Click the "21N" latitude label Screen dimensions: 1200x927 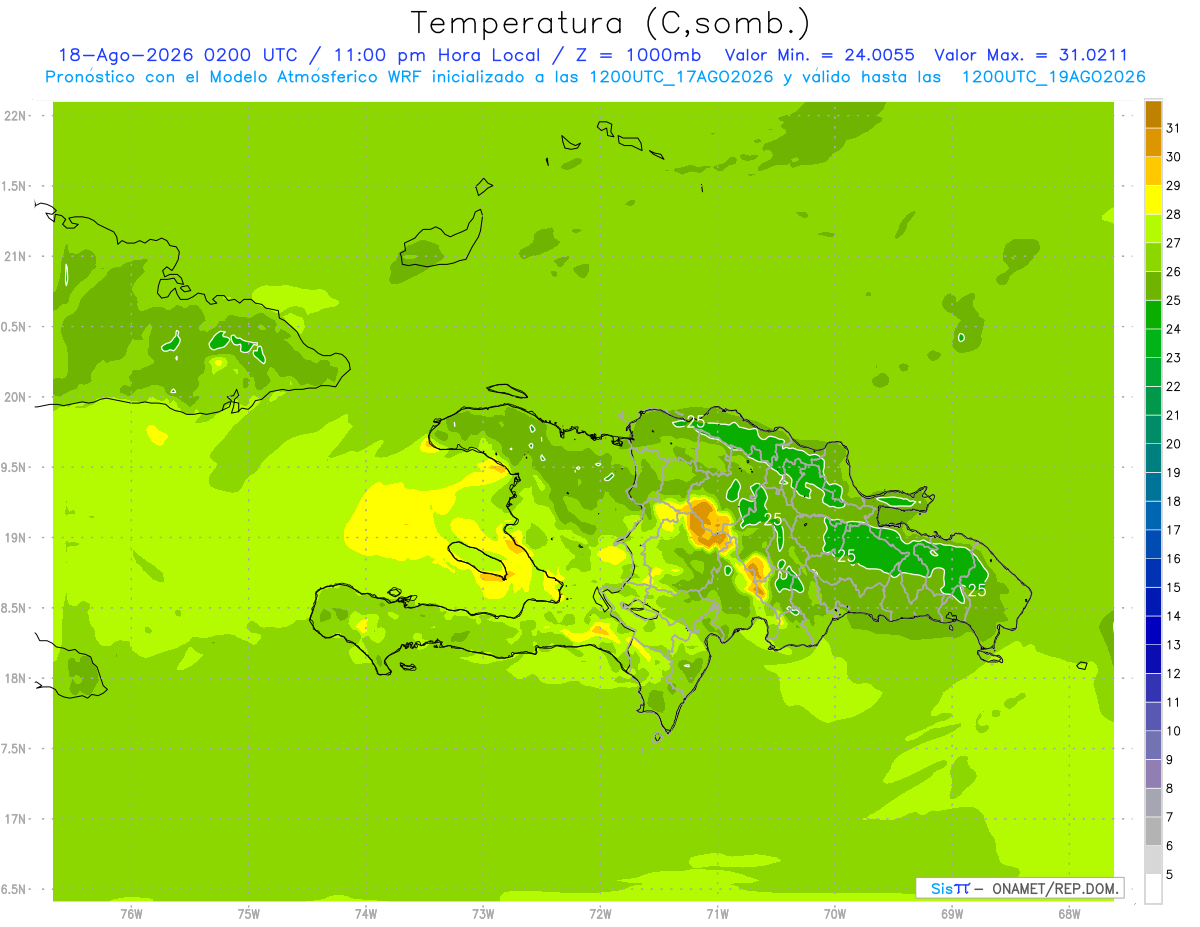(x=15, y=257)
